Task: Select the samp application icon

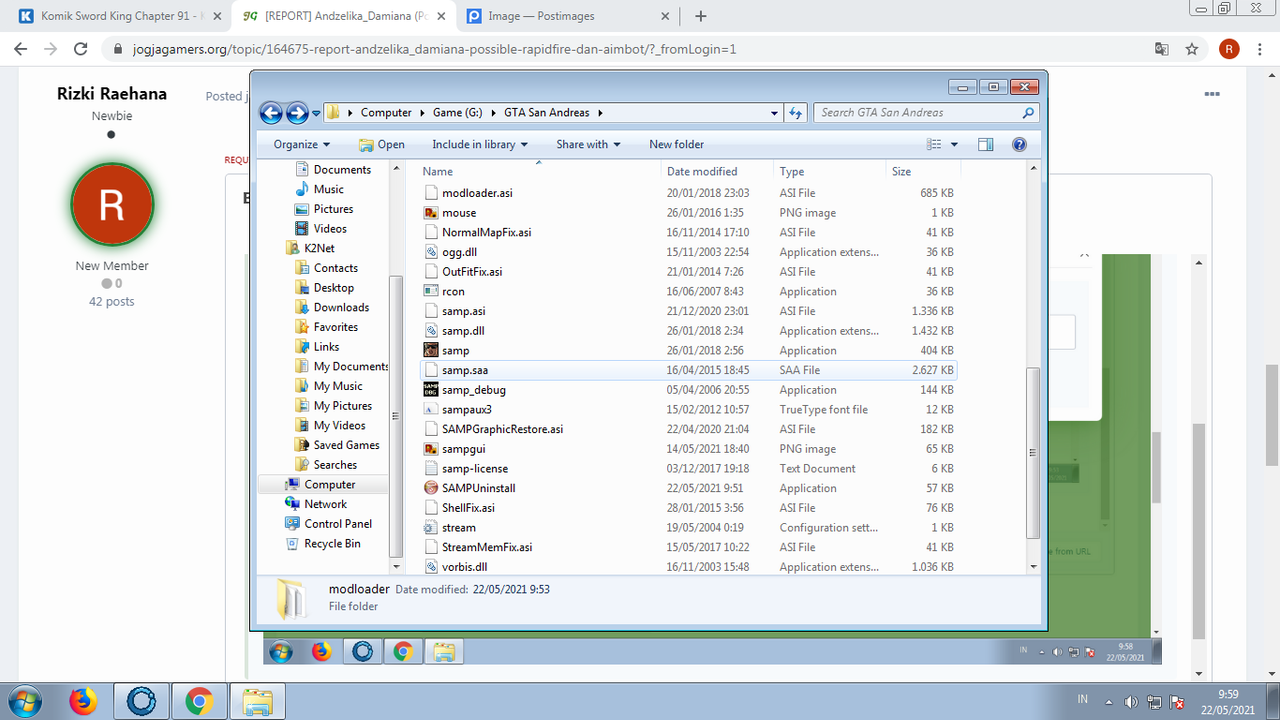Action: (431, 350)
